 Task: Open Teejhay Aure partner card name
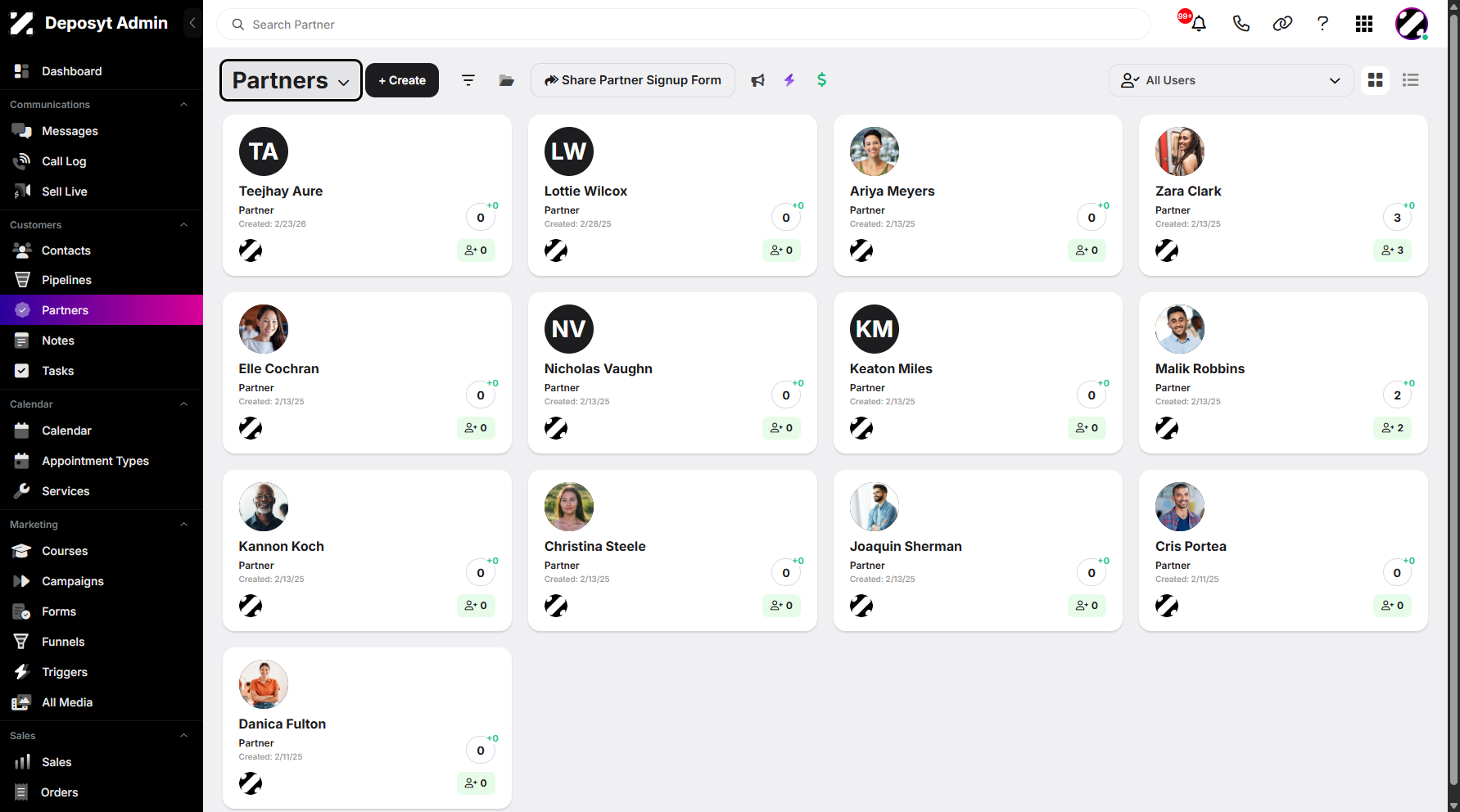(x=281, y=191)
